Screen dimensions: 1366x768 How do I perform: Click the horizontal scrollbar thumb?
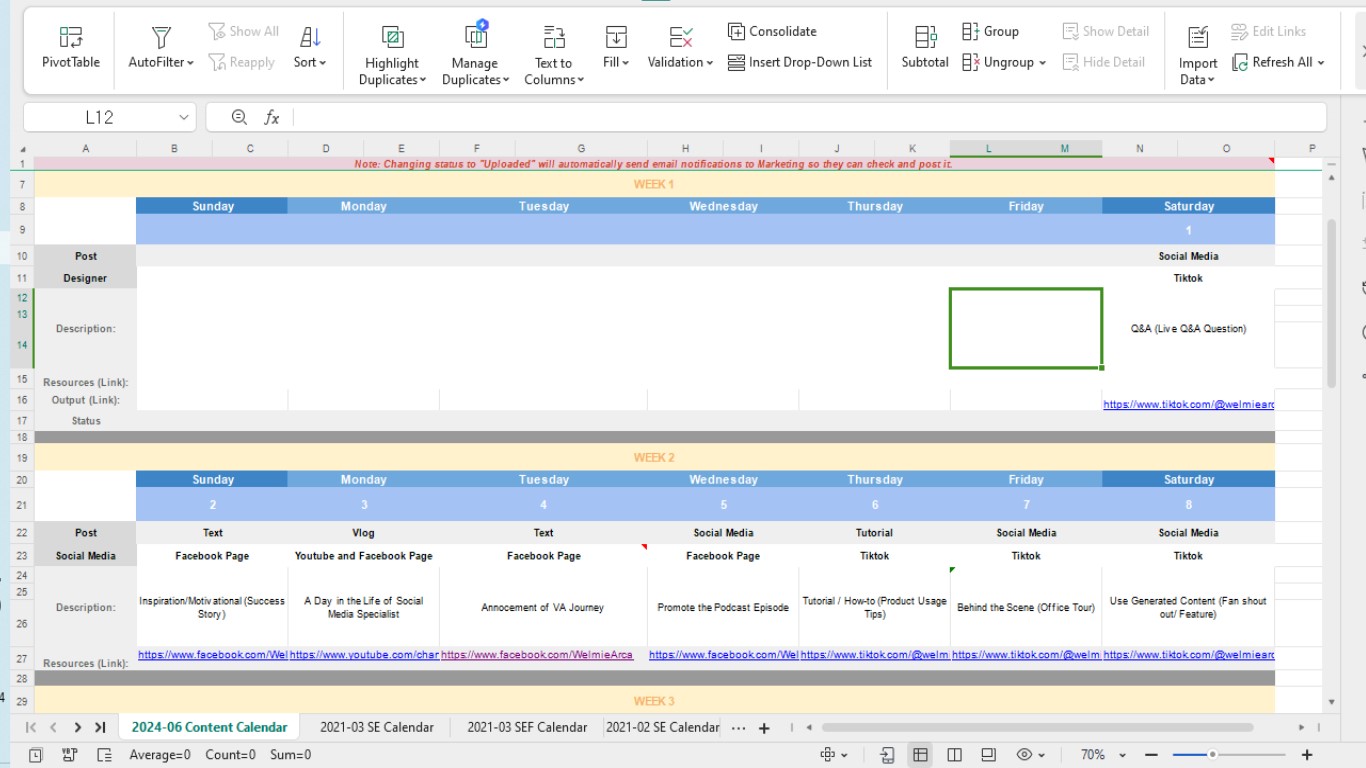1036,727
